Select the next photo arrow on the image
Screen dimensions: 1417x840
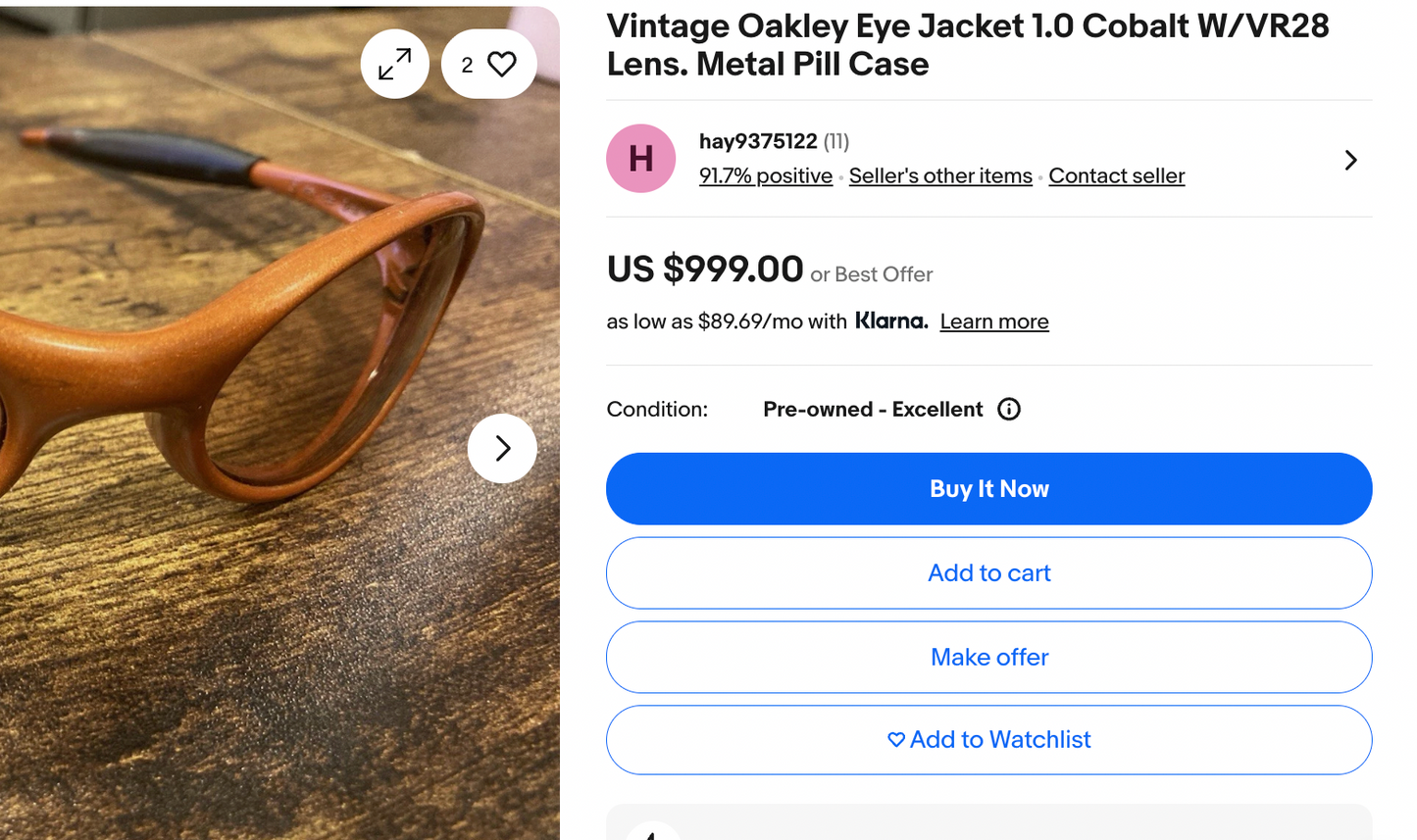502,448
